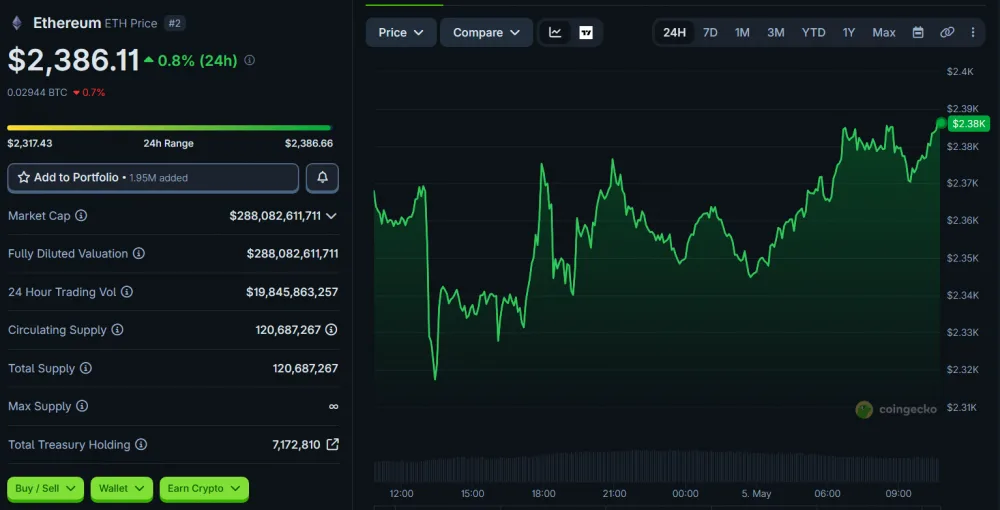1000x510 pixels.
Task: Select the 1Y time range tab
Action: pos(848,33)
